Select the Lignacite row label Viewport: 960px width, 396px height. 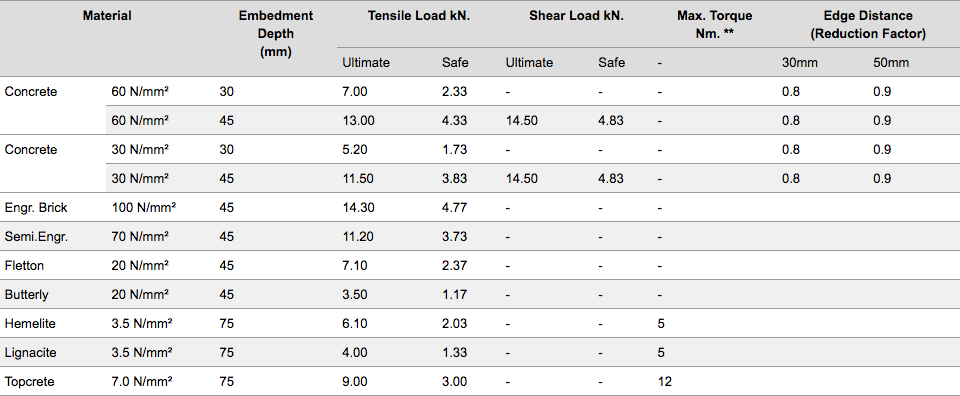[28, 353]
